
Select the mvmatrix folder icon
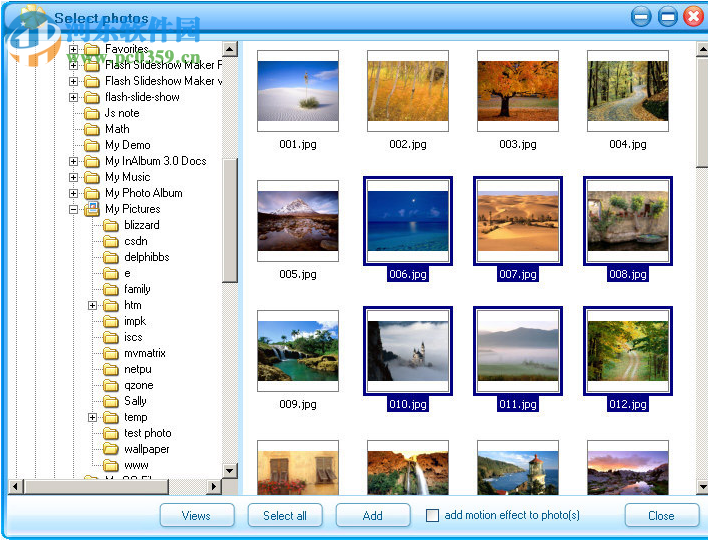pyautogui.click(x=110, y=353)
